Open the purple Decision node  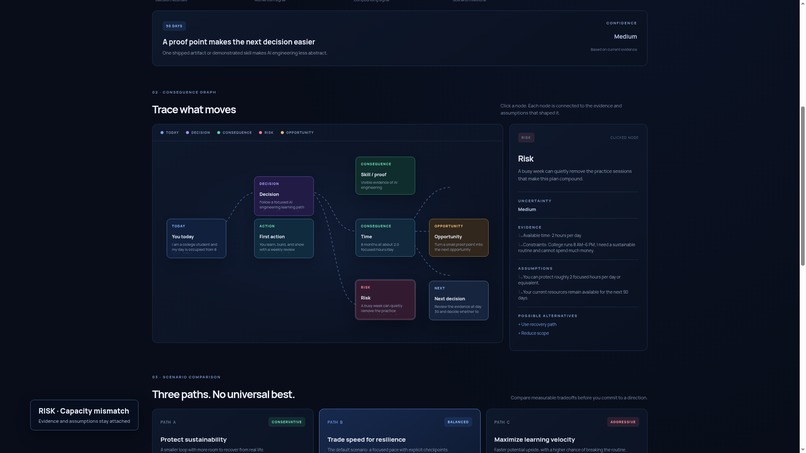point(284,196)
